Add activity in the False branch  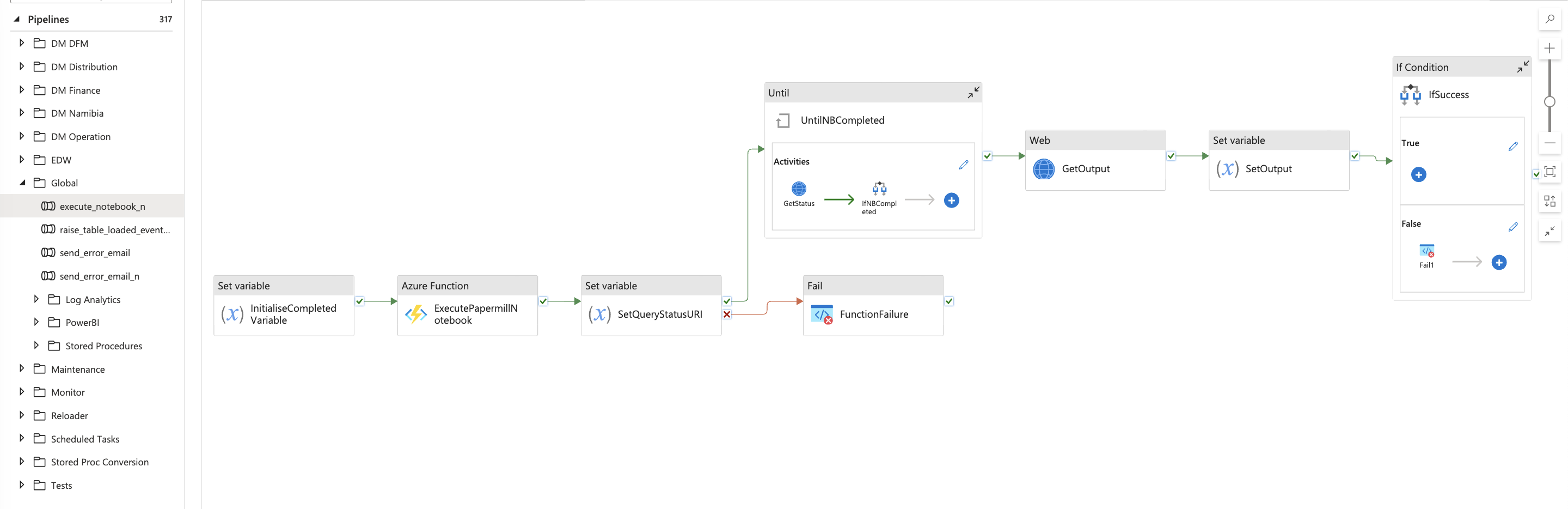pyautogui.click(x=1499, y=263)
